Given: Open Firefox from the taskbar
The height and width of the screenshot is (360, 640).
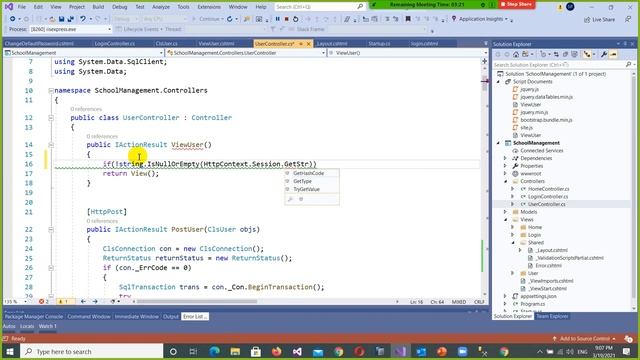Looking at the screenshot, I should coord(277,351).
